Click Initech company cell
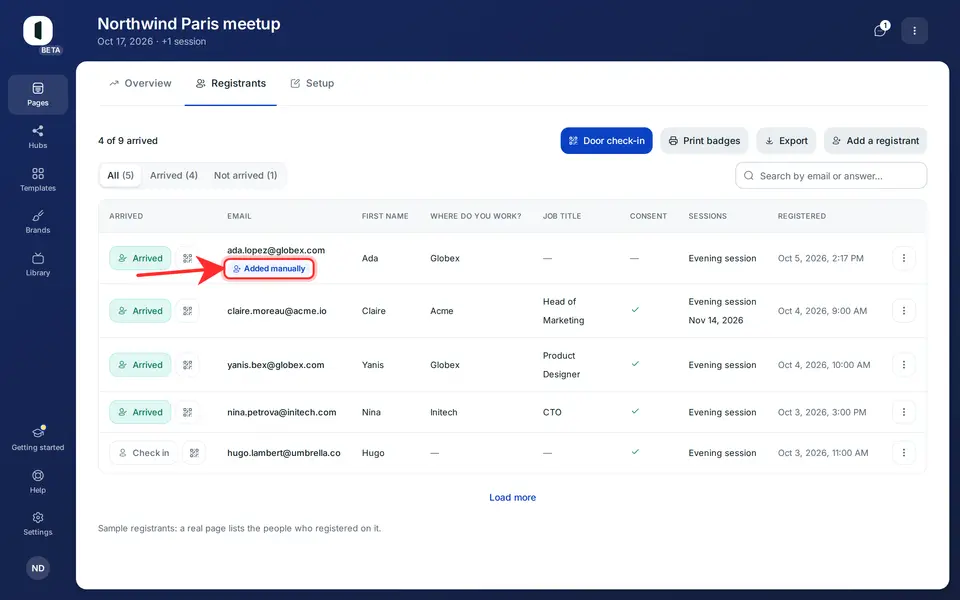Image resolution: width=960 pixels, height=600 pixels. pyautogui.click(x=444, y=412)
